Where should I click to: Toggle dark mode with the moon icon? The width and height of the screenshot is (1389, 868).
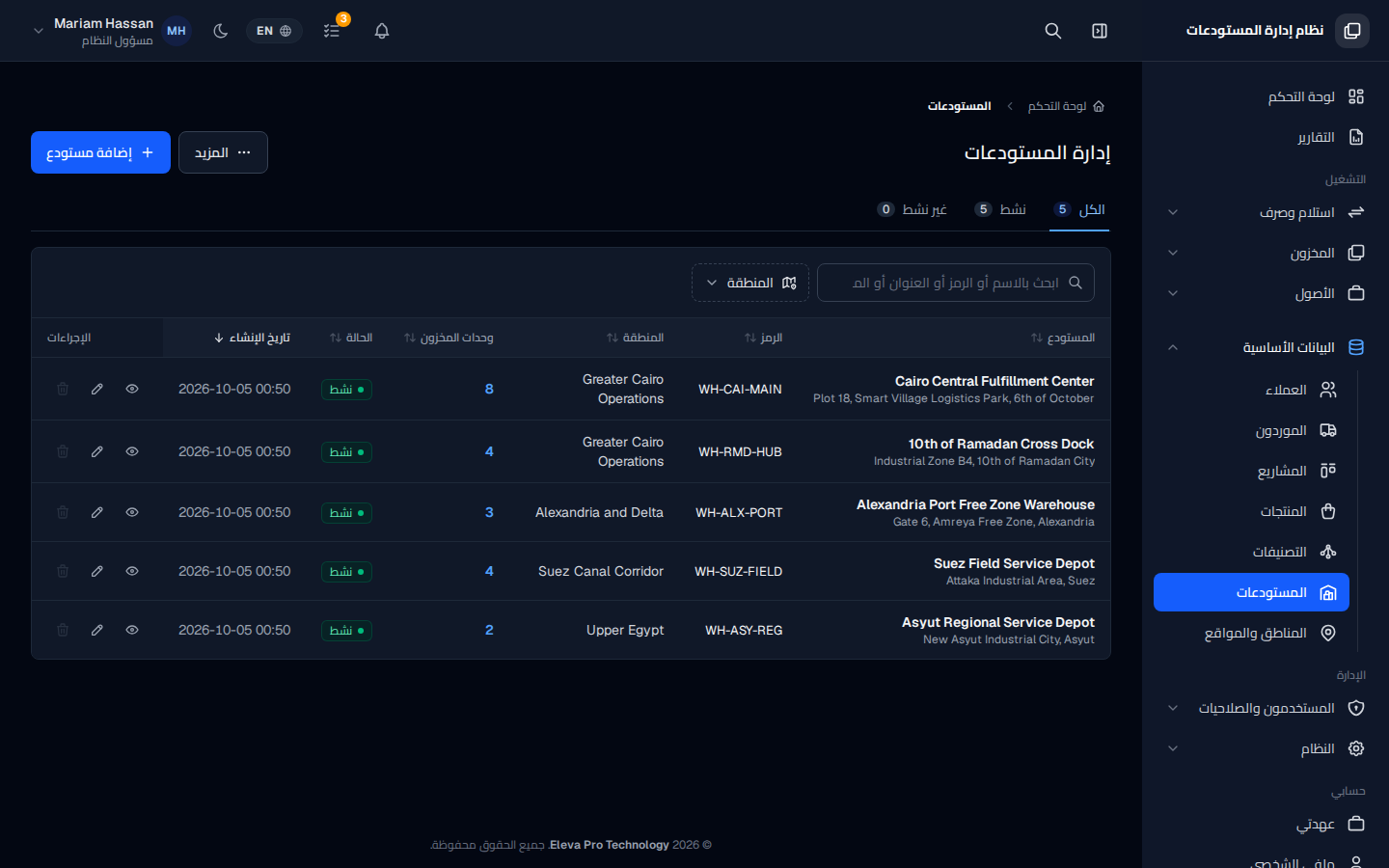[221, 31]
